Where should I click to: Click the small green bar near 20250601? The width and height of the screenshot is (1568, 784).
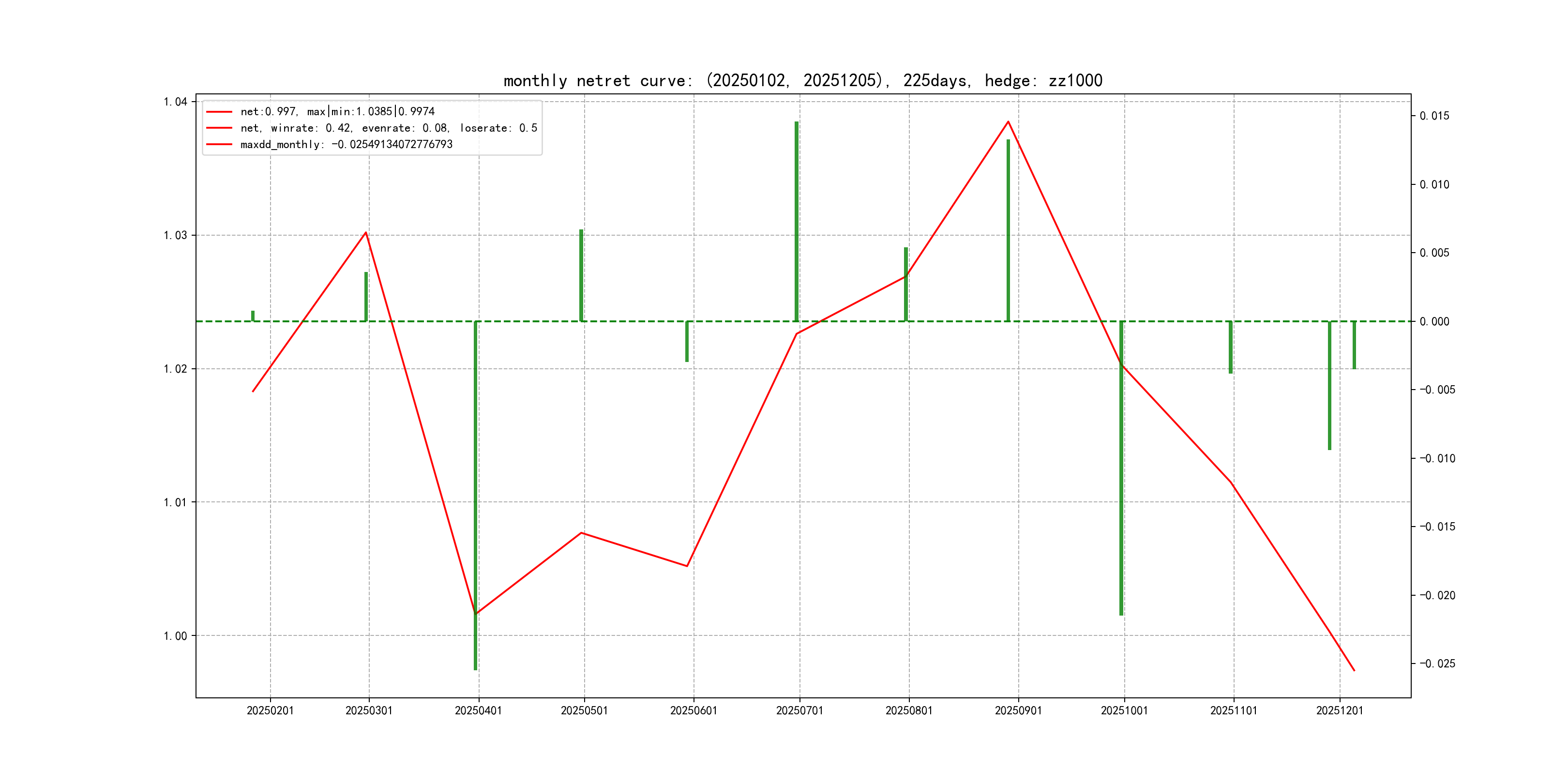pyautogui.click(x=687, y=342)
